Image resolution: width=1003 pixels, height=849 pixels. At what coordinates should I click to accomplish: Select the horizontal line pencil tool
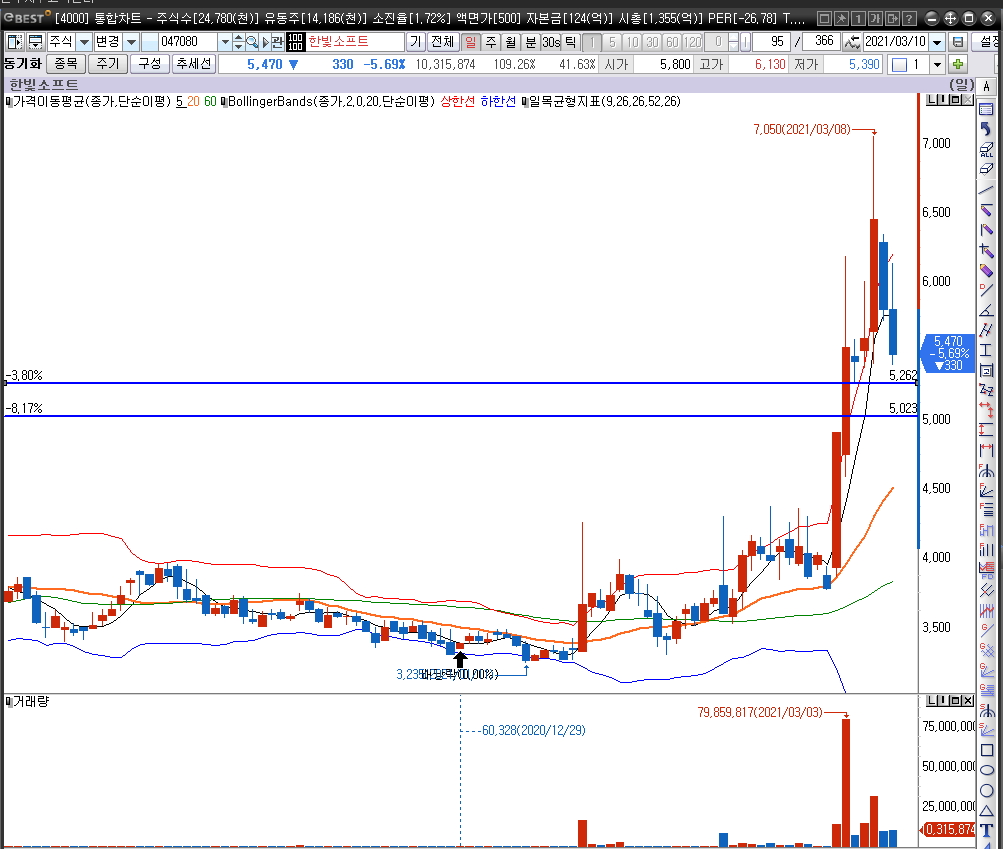pos(986,210)
